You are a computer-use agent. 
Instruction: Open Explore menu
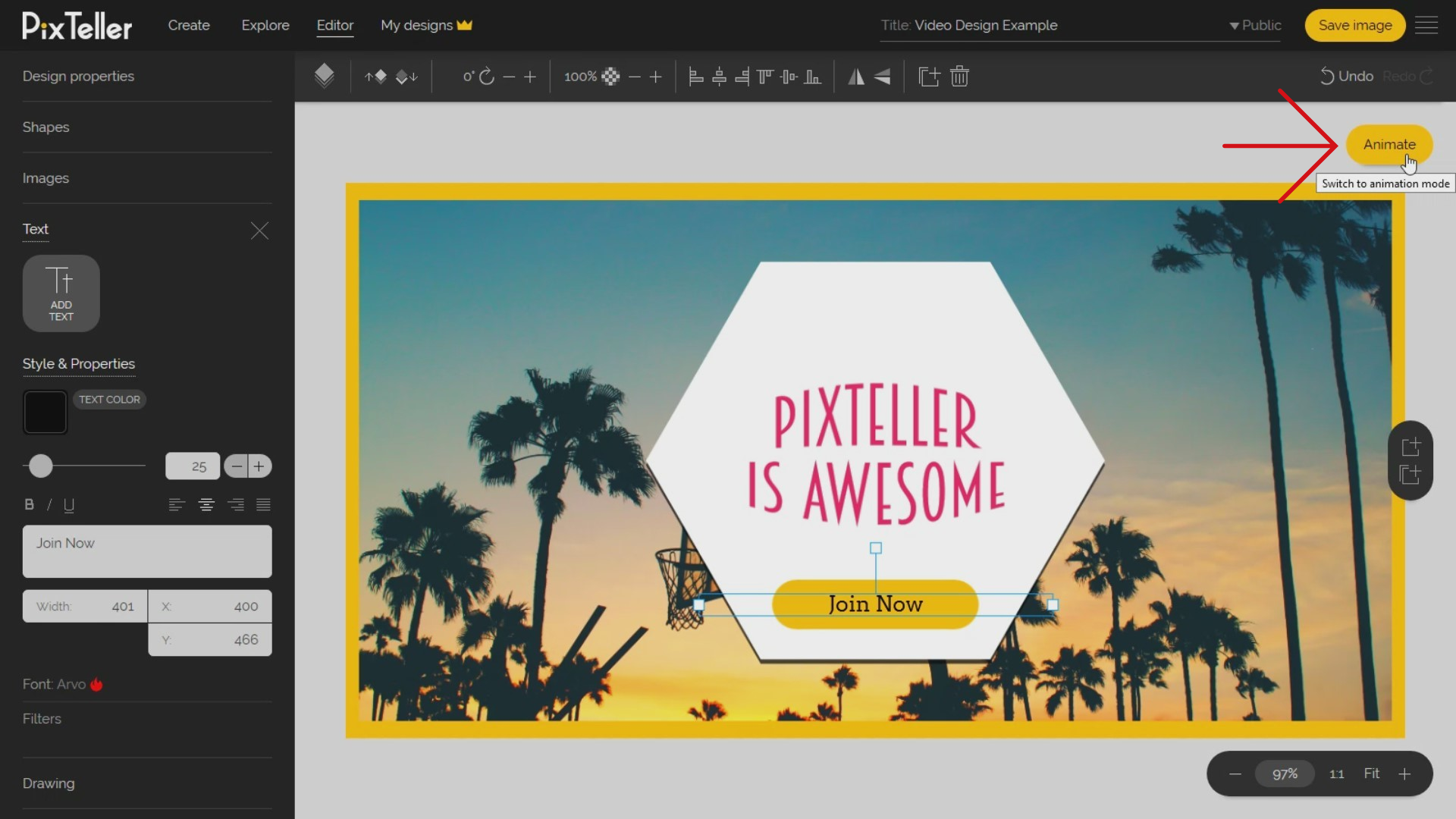[x=265, y=25]
